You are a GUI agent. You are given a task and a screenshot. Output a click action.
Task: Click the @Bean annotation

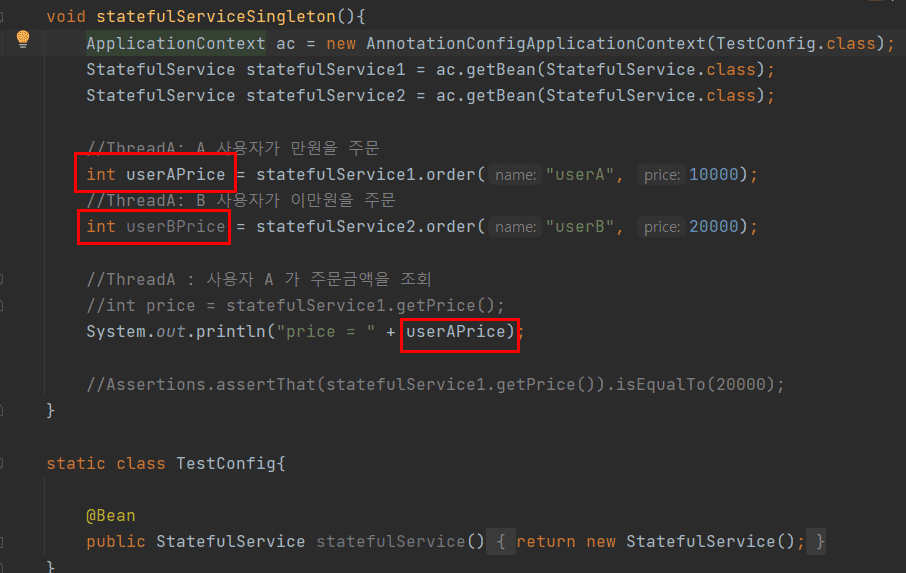110,515
